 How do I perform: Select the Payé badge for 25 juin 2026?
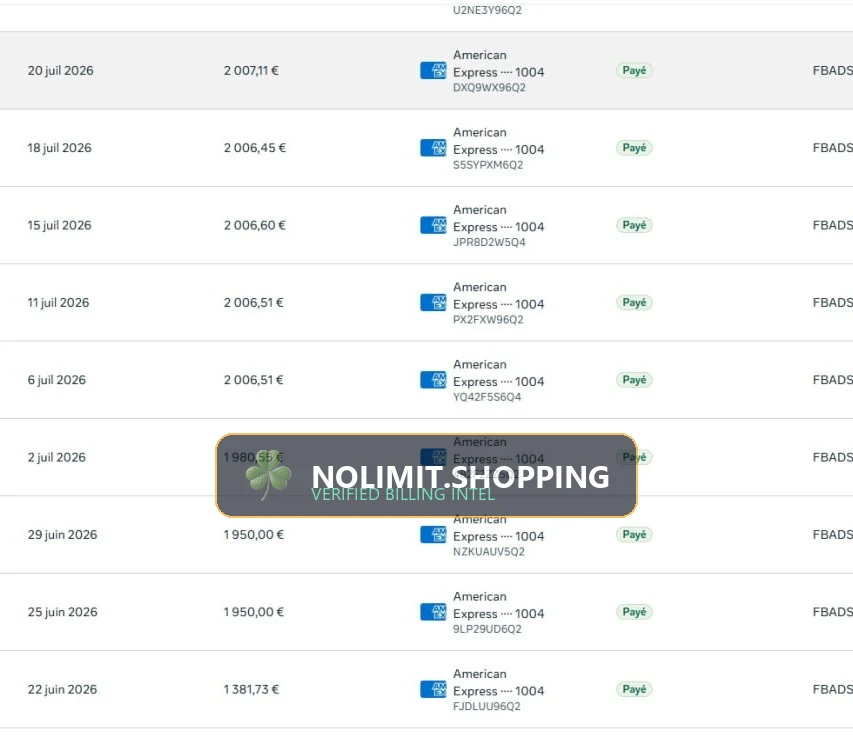point(634,612)
